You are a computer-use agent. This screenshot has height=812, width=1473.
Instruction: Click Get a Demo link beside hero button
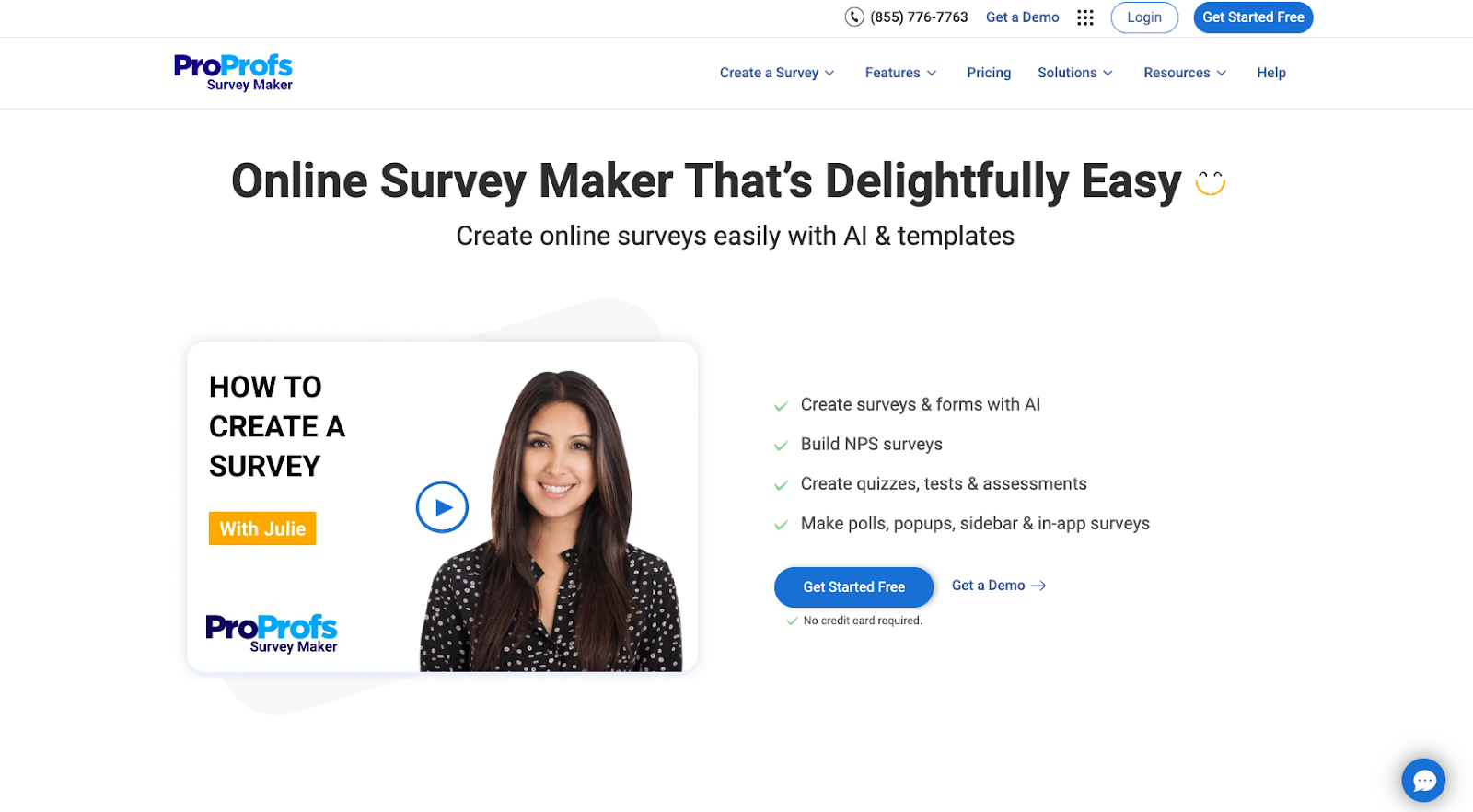[x=988, y=586]
